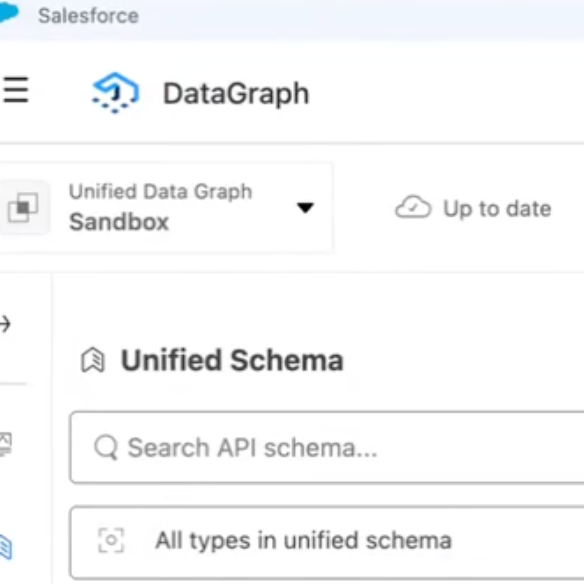Open the monitor icon in left sidebar
The height and width of the screenshot is (584, 584).
click(6, 444)
